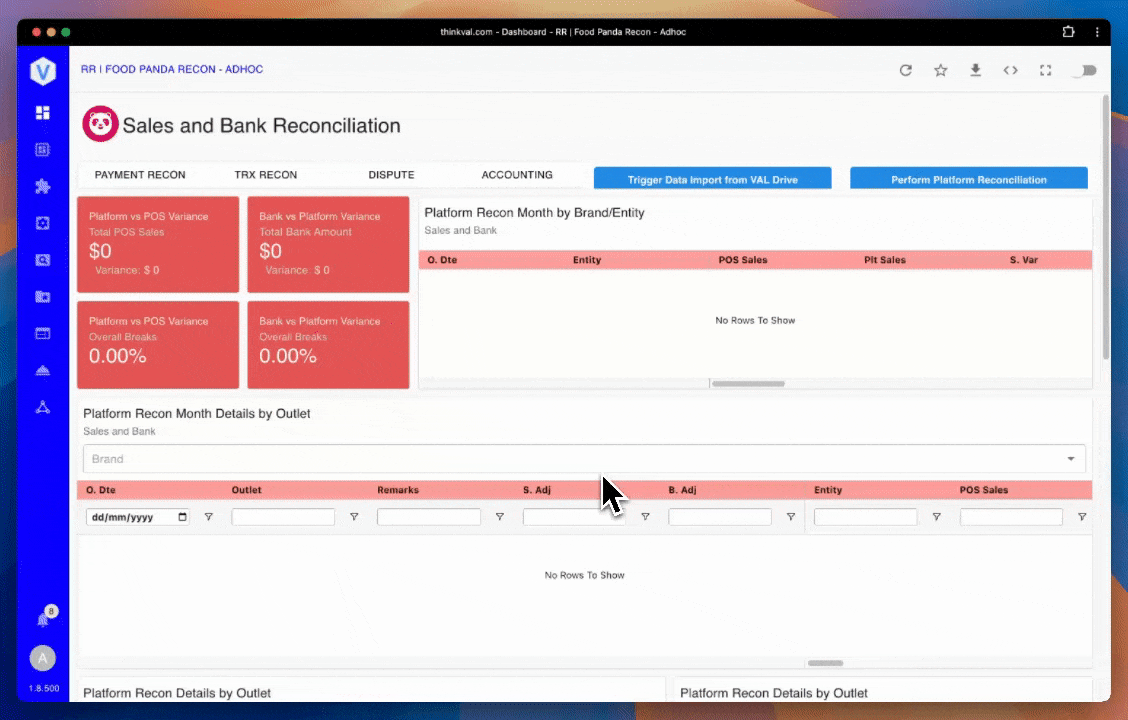1128x720 pixels.
Task: Open the three-dot browser menu
Action: (1097, 32)
